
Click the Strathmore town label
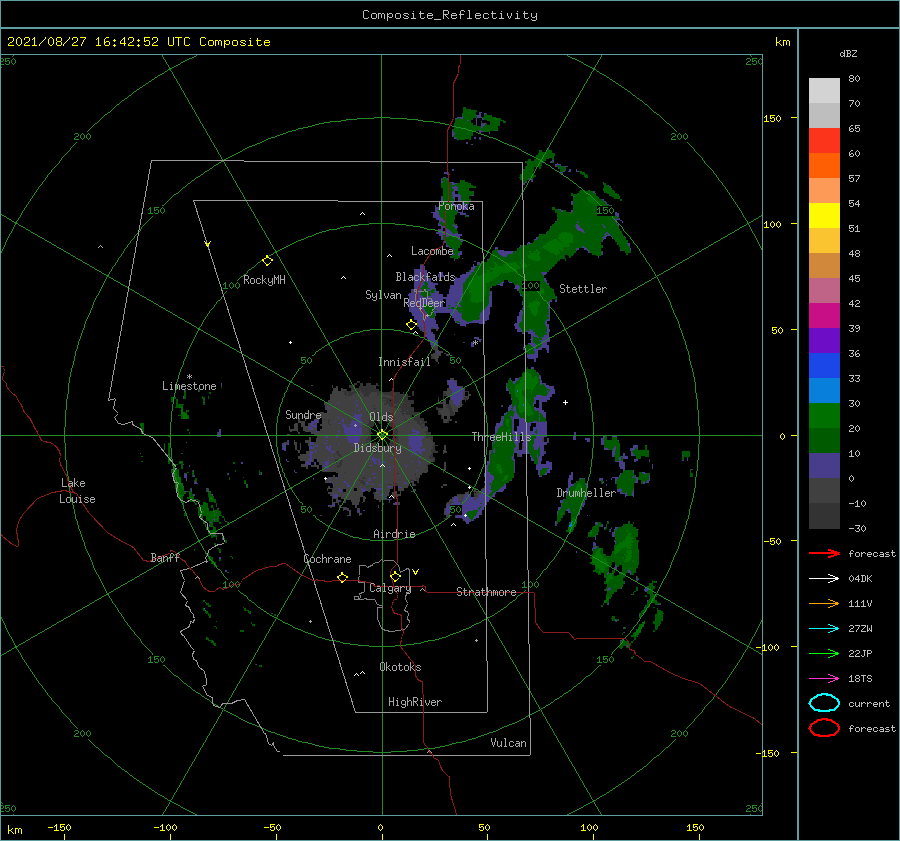click(486, 592)
